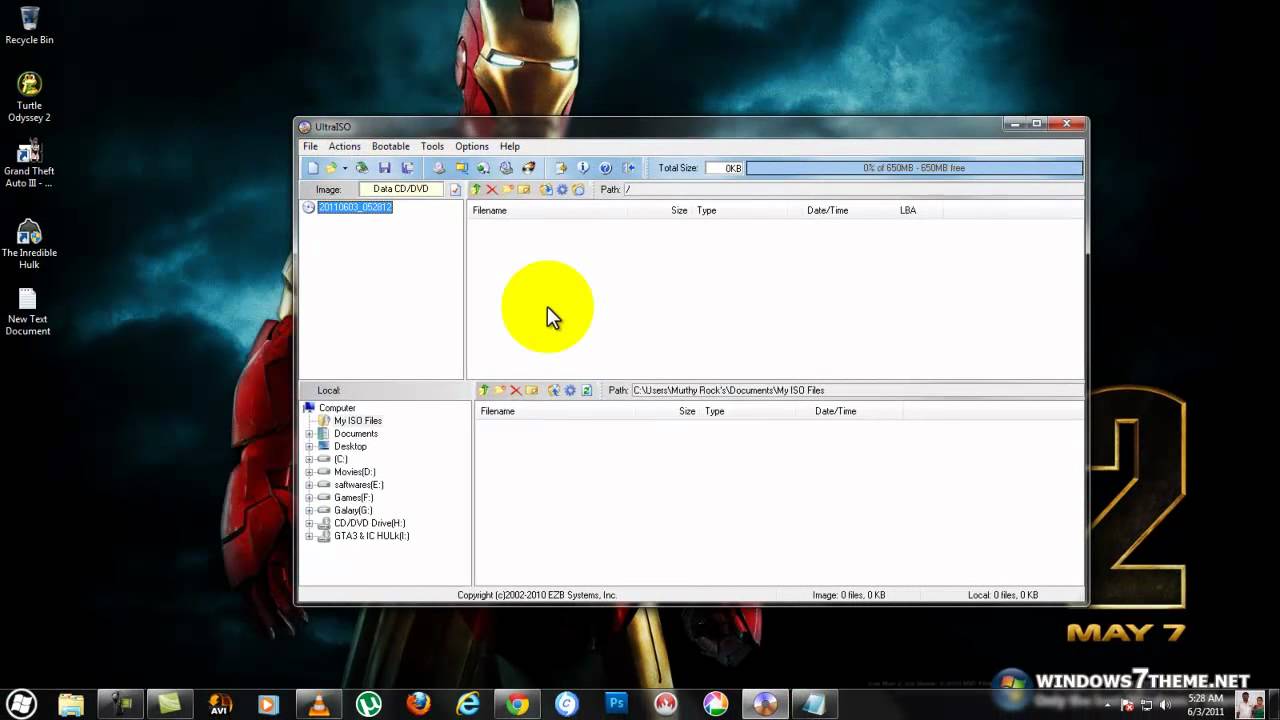Click the Local Path field
This screenshot has height=720, width=1280.
tap(856, 390)
